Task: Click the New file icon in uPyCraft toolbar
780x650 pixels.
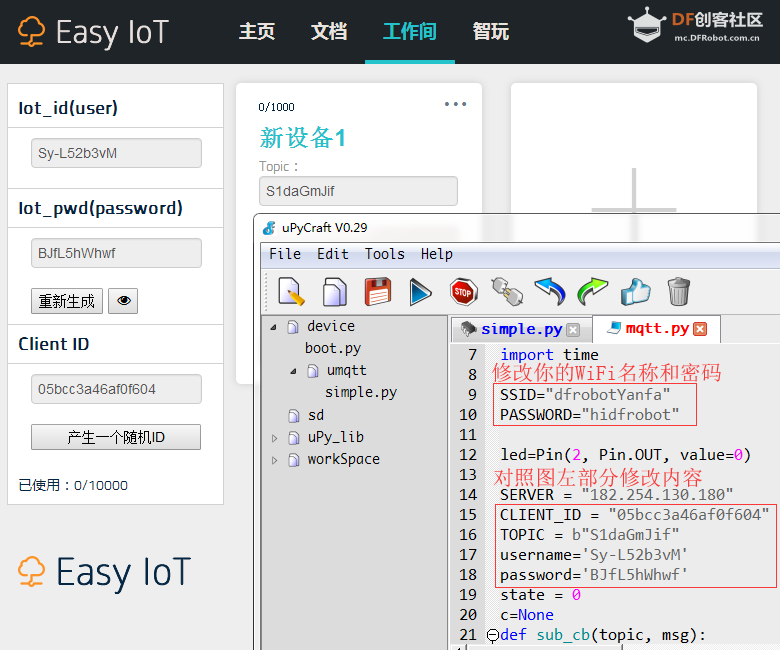Action: tap(291, 291)
